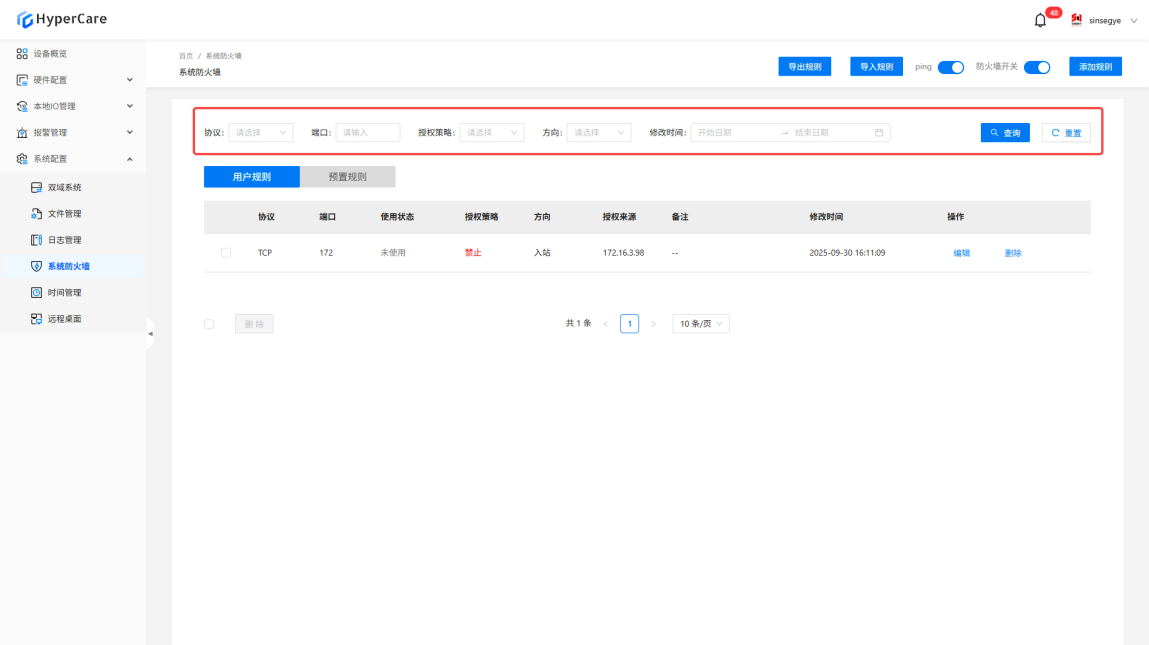
Task: Click the 添加规则 button
Action: [x=1095, y=67]
